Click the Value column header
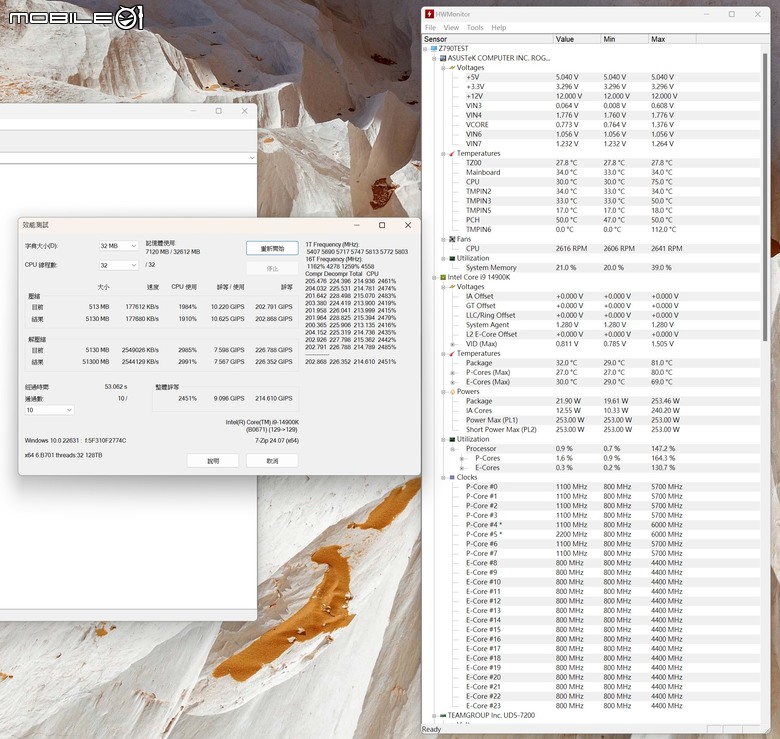 coord(577,39)
